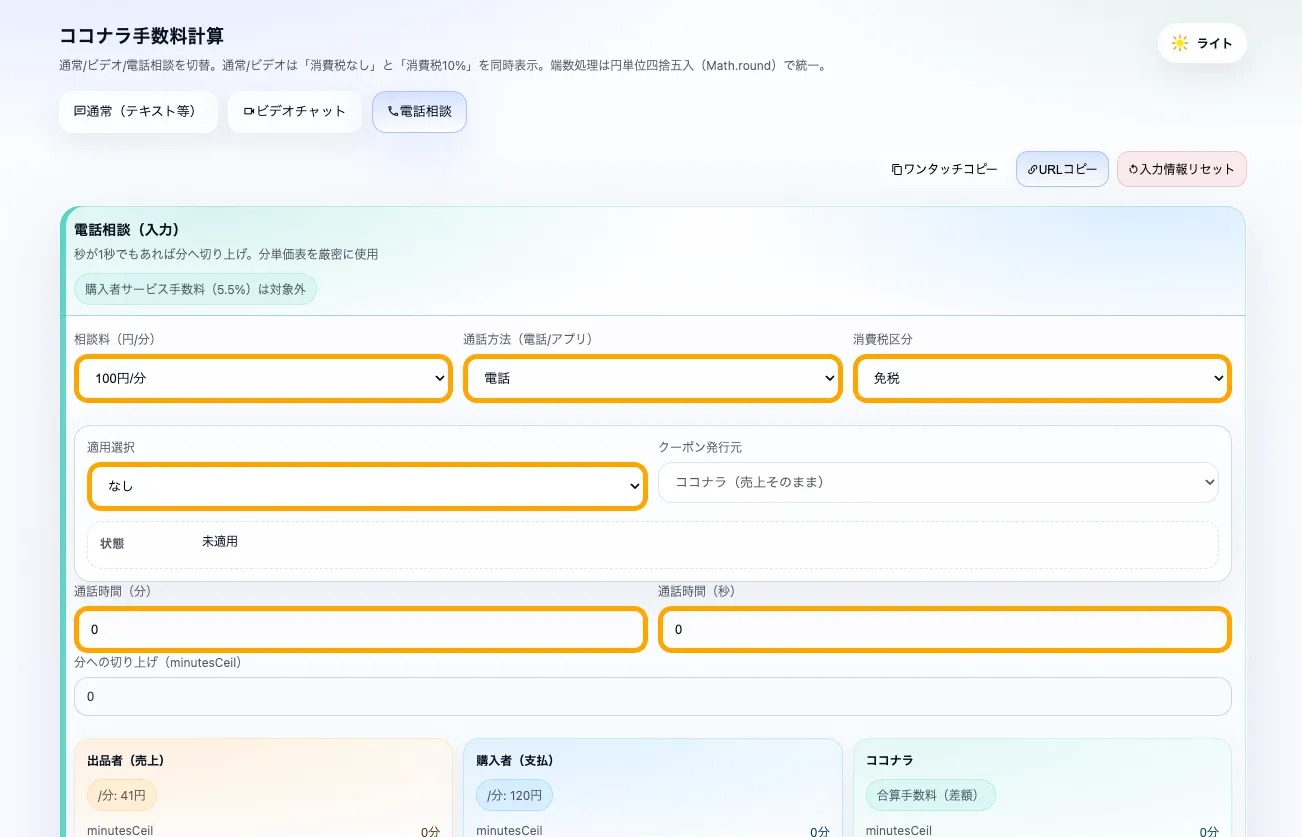Click the URLコピー button
The width and height of the screenshot is (1302, 837).
[x=1062, y=169]
